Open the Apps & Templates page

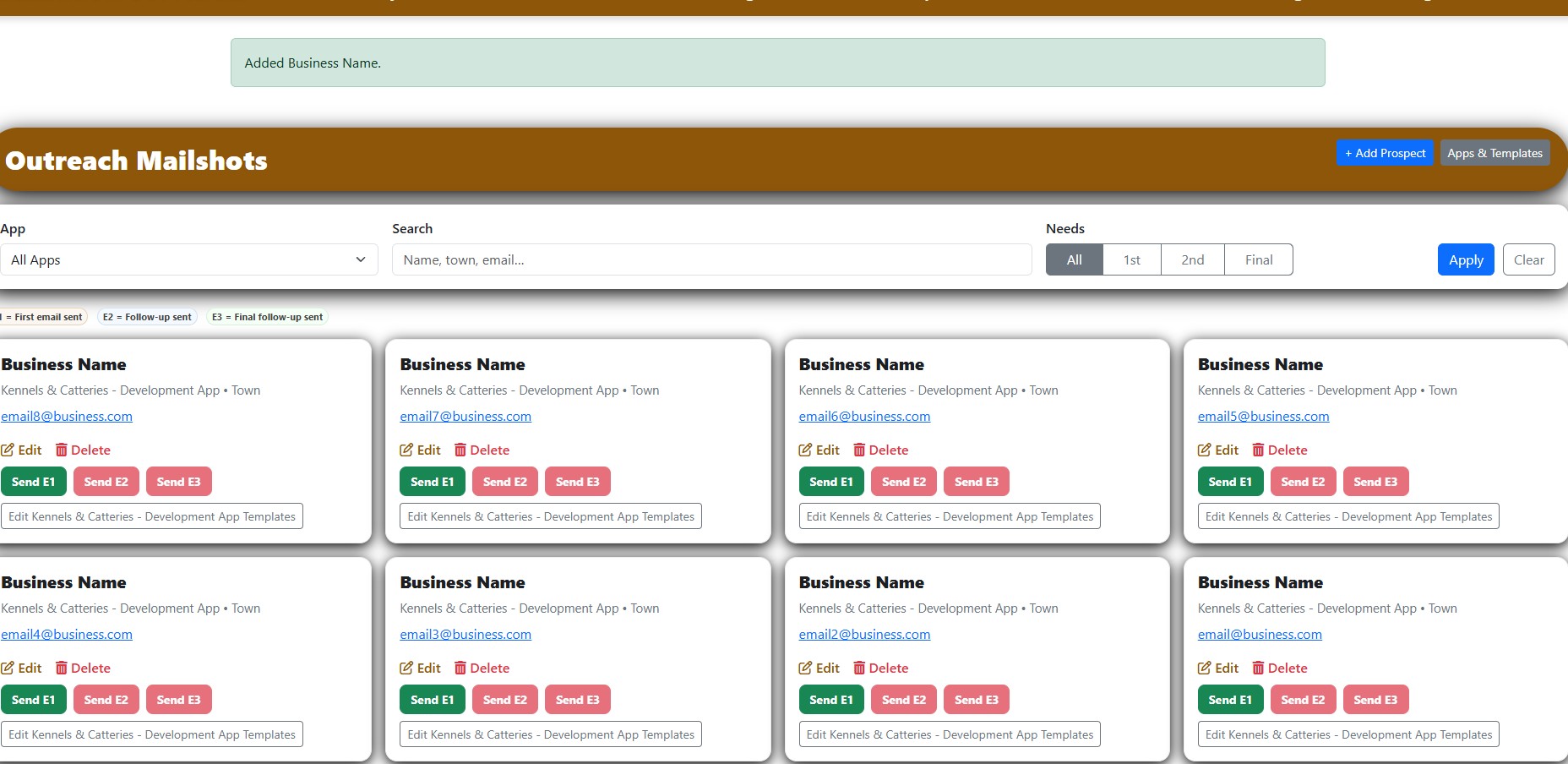point(1494,153)
